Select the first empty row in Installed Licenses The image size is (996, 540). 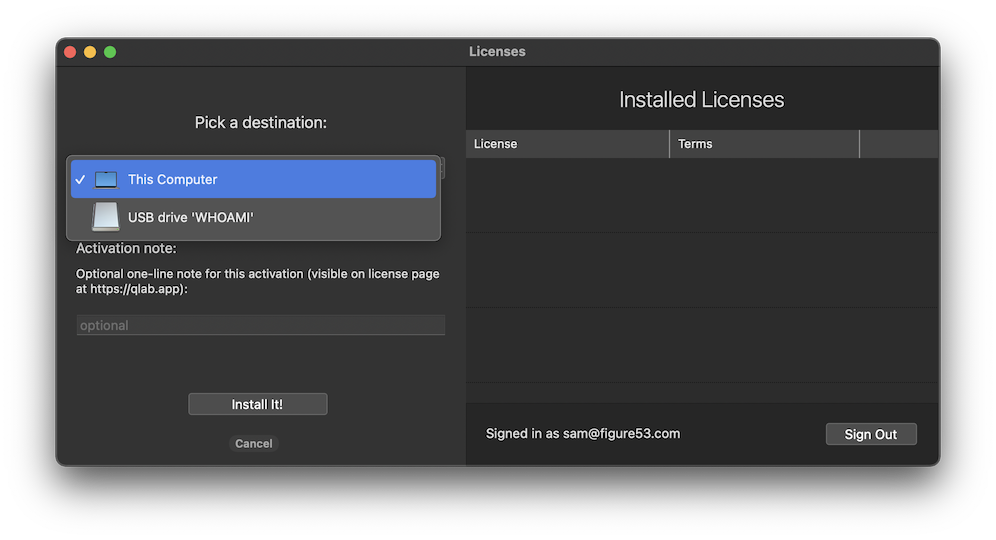702,195
